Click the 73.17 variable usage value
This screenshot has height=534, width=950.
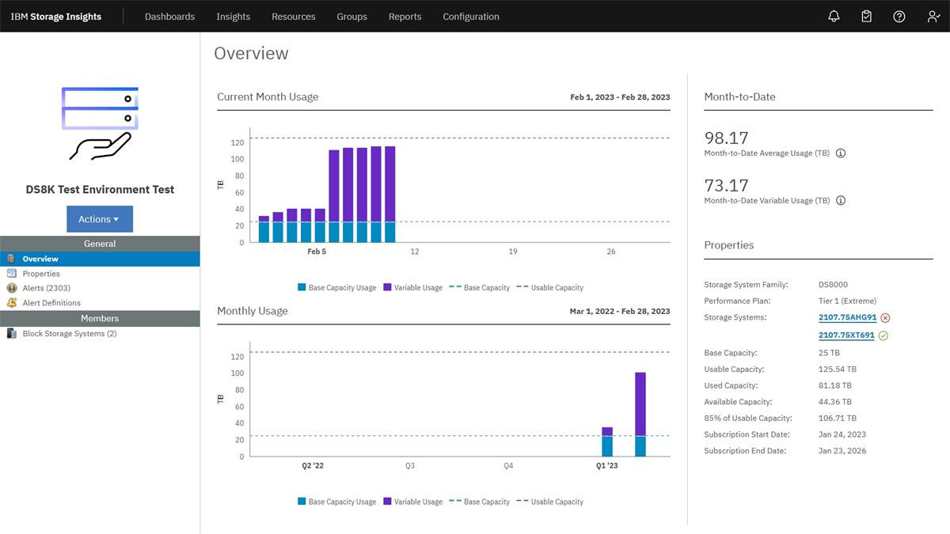point(726,185)
